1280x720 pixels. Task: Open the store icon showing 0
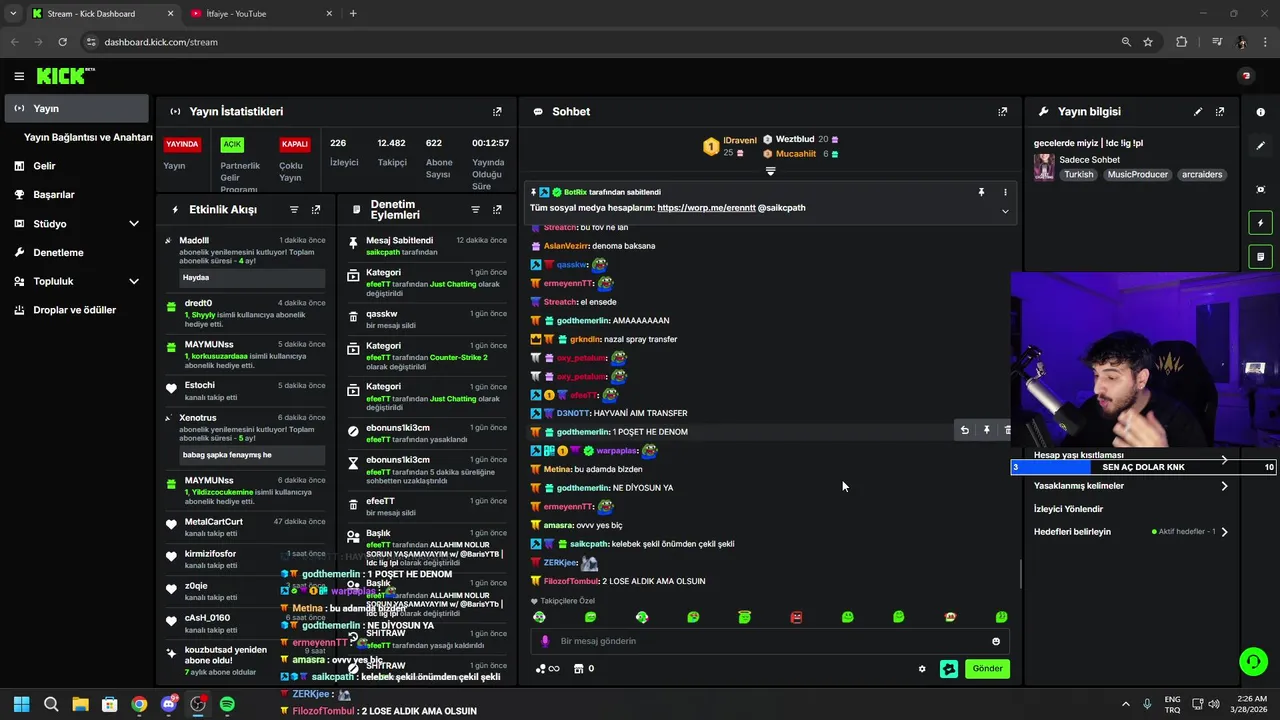pyautogui.click(x=585, y=669)
